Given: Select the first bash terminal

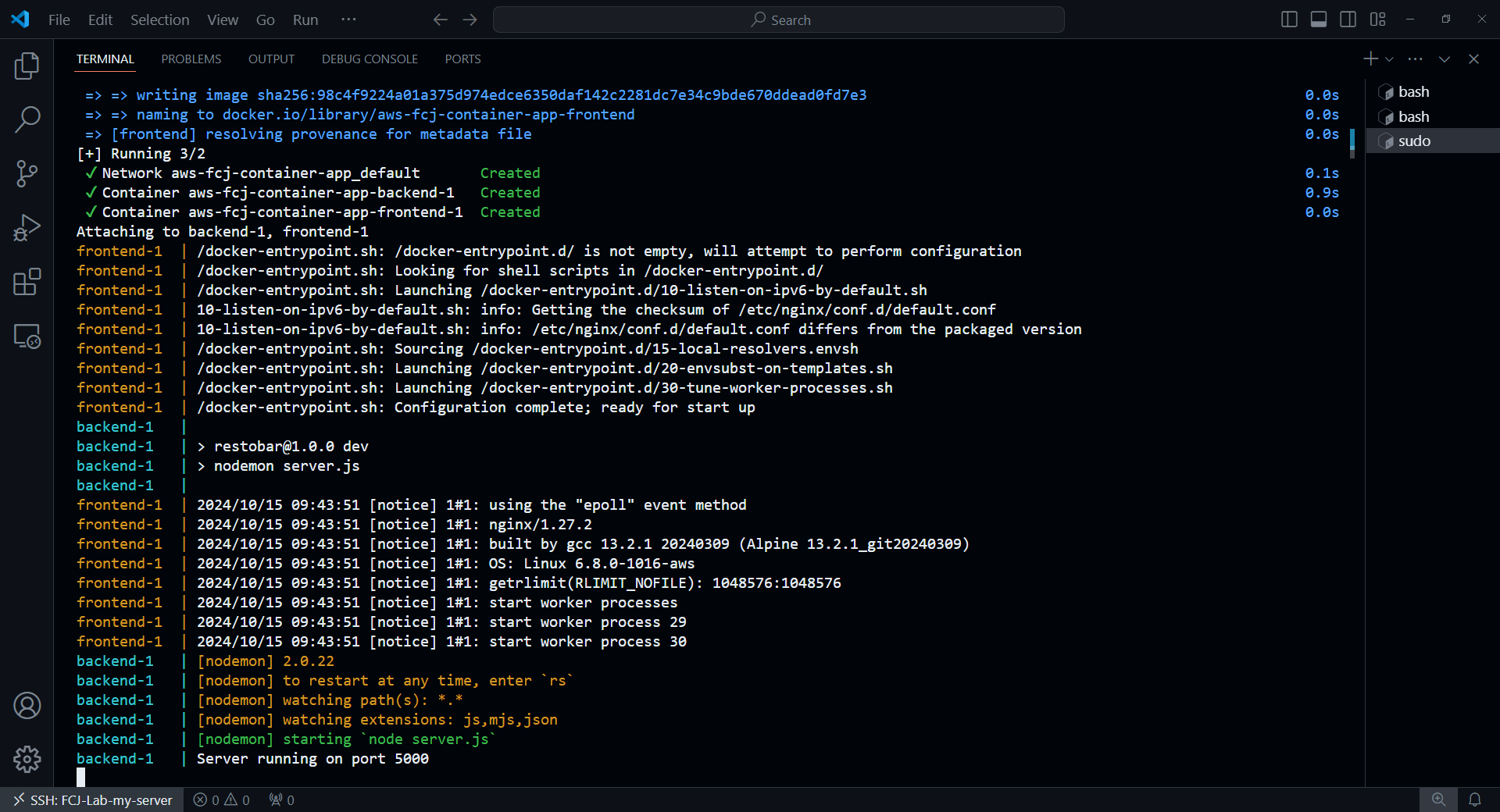Looking at the screenshot, I should point(1433,91).
